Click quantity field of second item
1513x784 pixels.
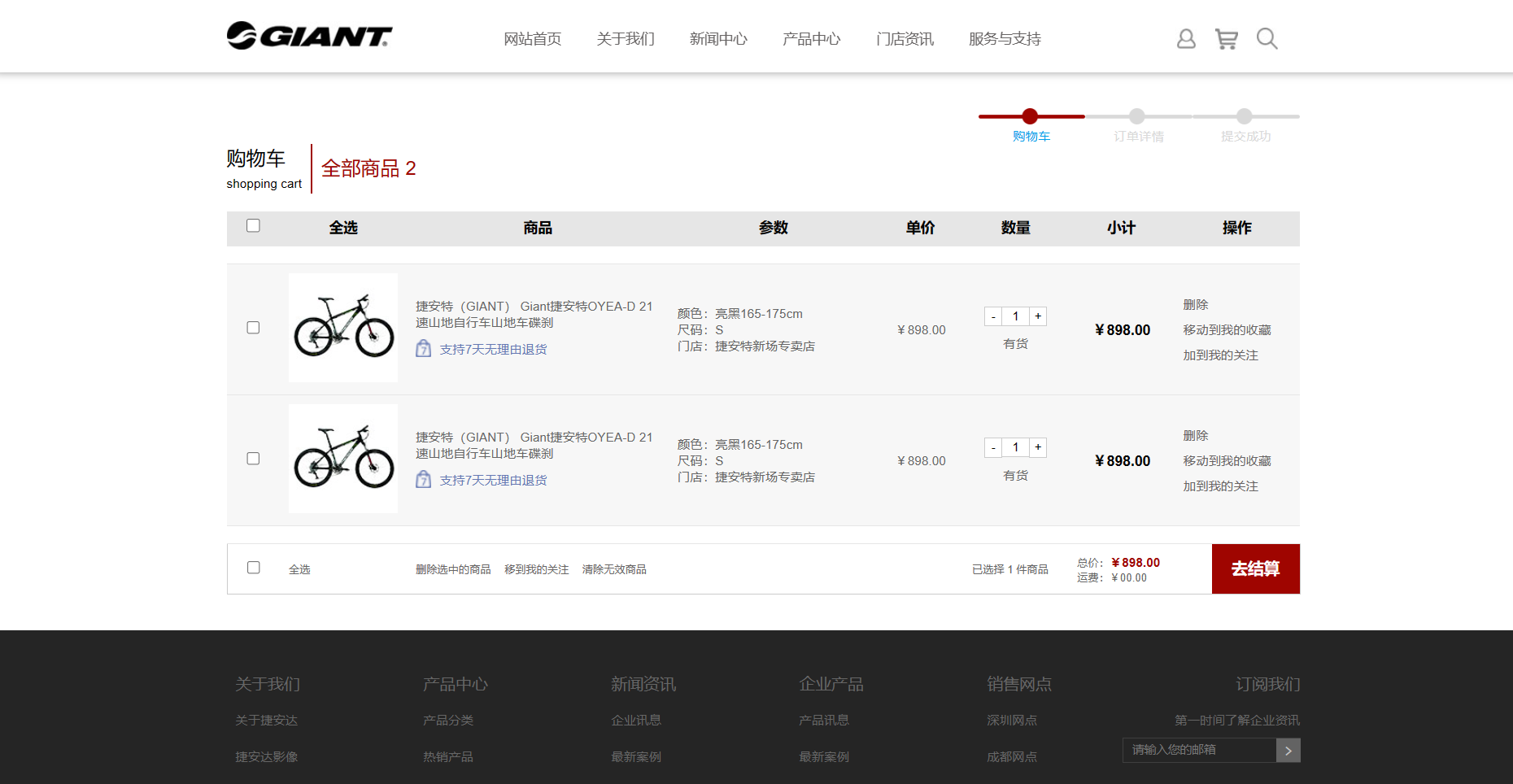(x=1015, y=447)
